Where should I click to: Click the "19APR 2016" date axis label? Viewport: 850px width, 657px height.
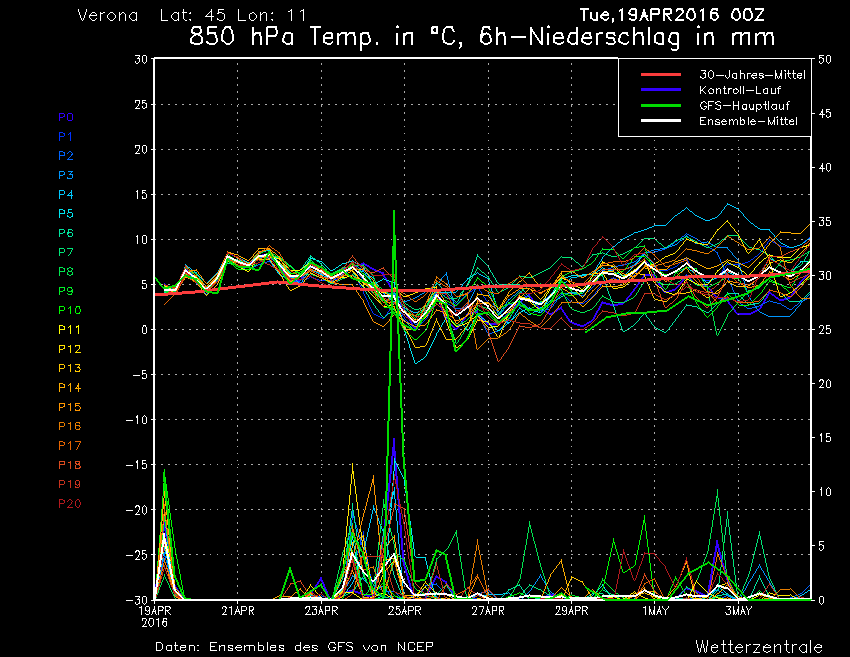154,617
